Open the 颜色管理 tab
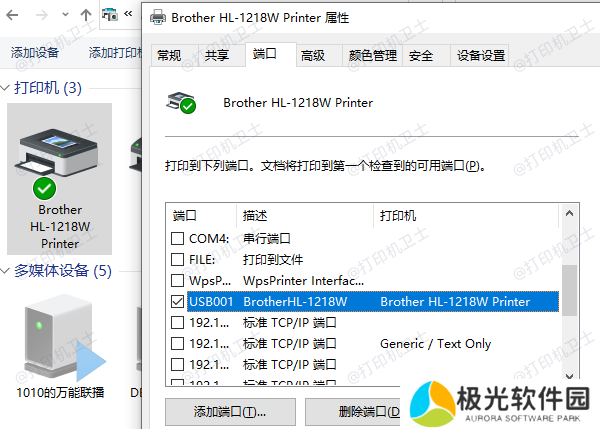 [372, 56]
